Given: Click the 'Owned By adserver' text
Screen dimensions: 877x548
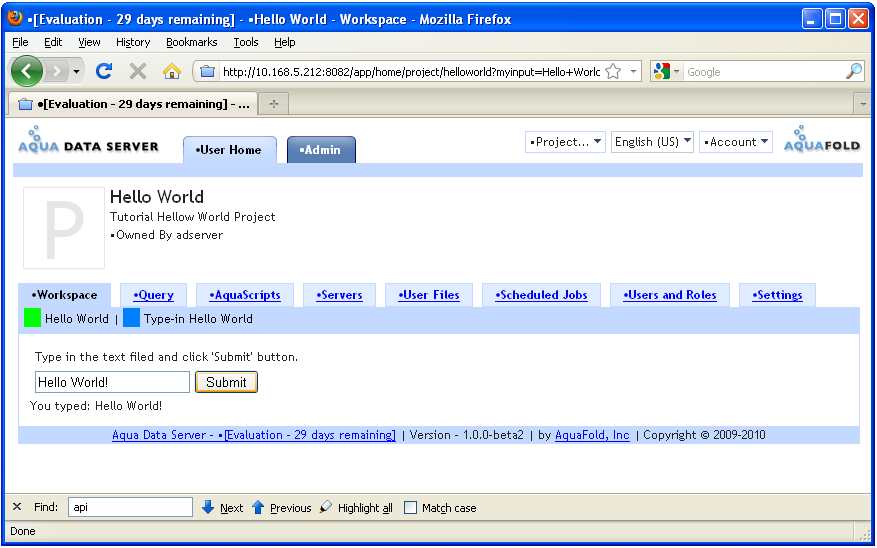Looking at the screenshot, I should (167, 235).
